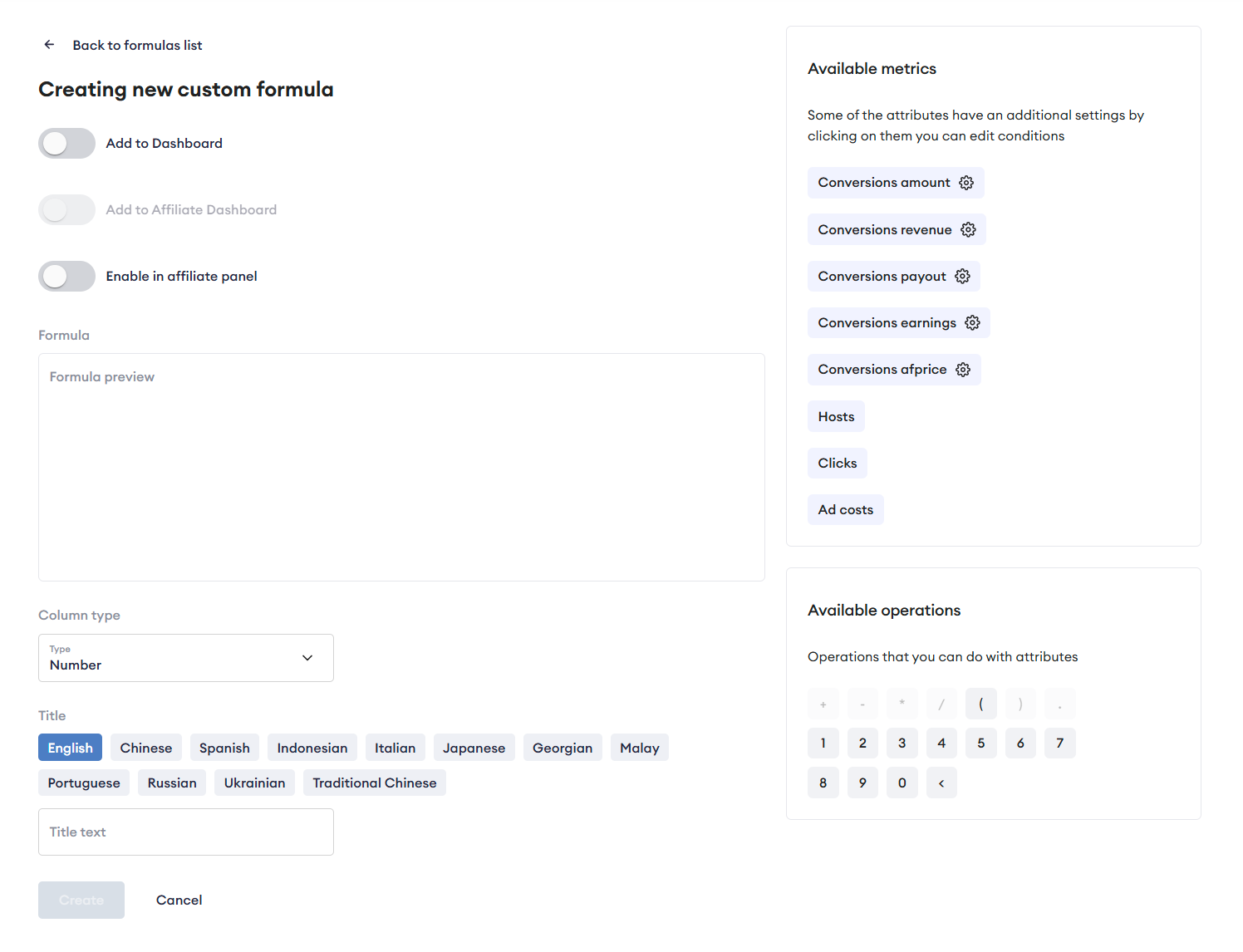Viewport: 1243px width, 952px height.
Task: Go back to formulas list
Action: [x=137, y=46]
